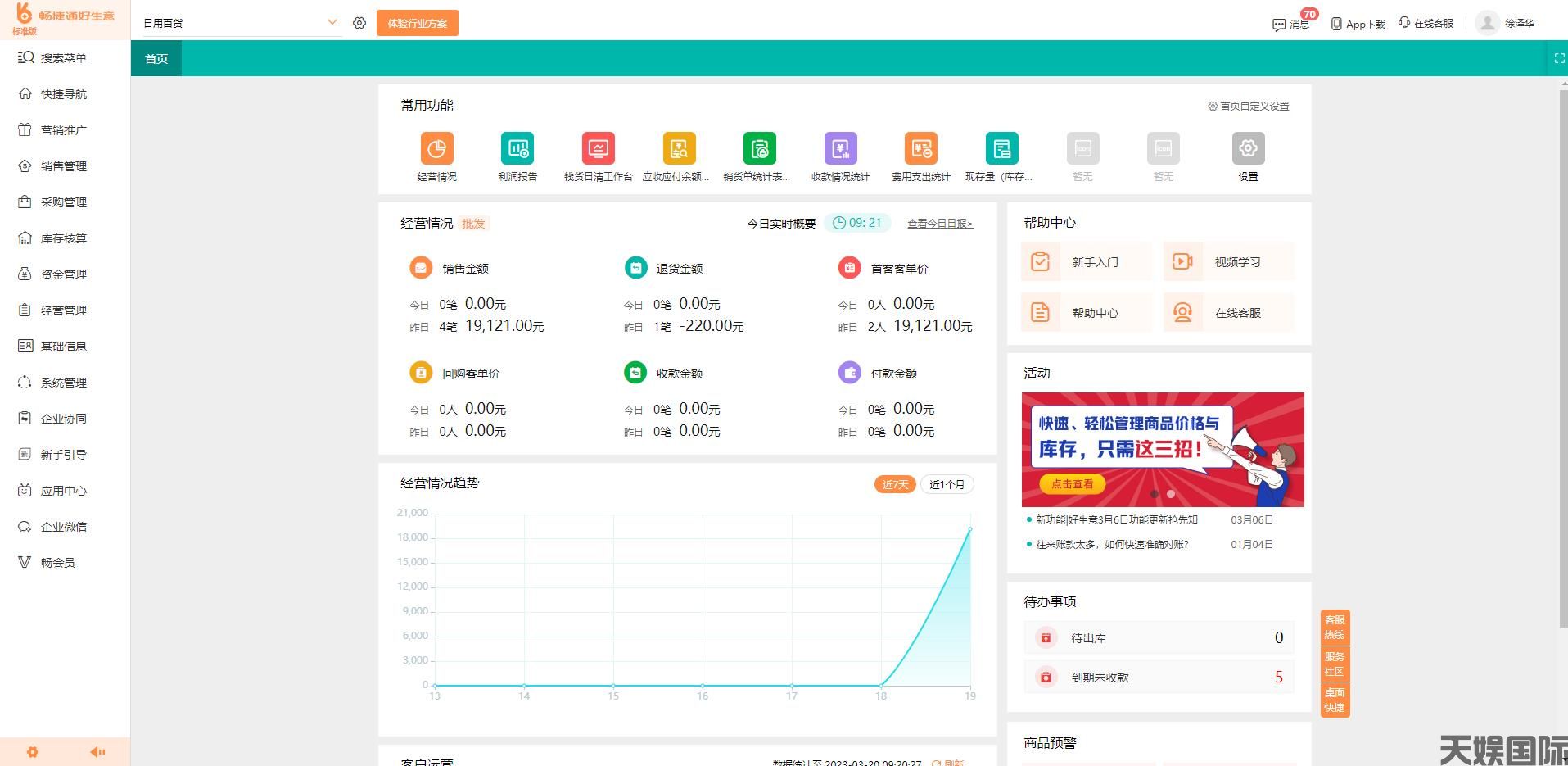Screen dimensions: 1568x766
Task: Open the 新手引导 sidebar menu
Action: pos(65,454)
